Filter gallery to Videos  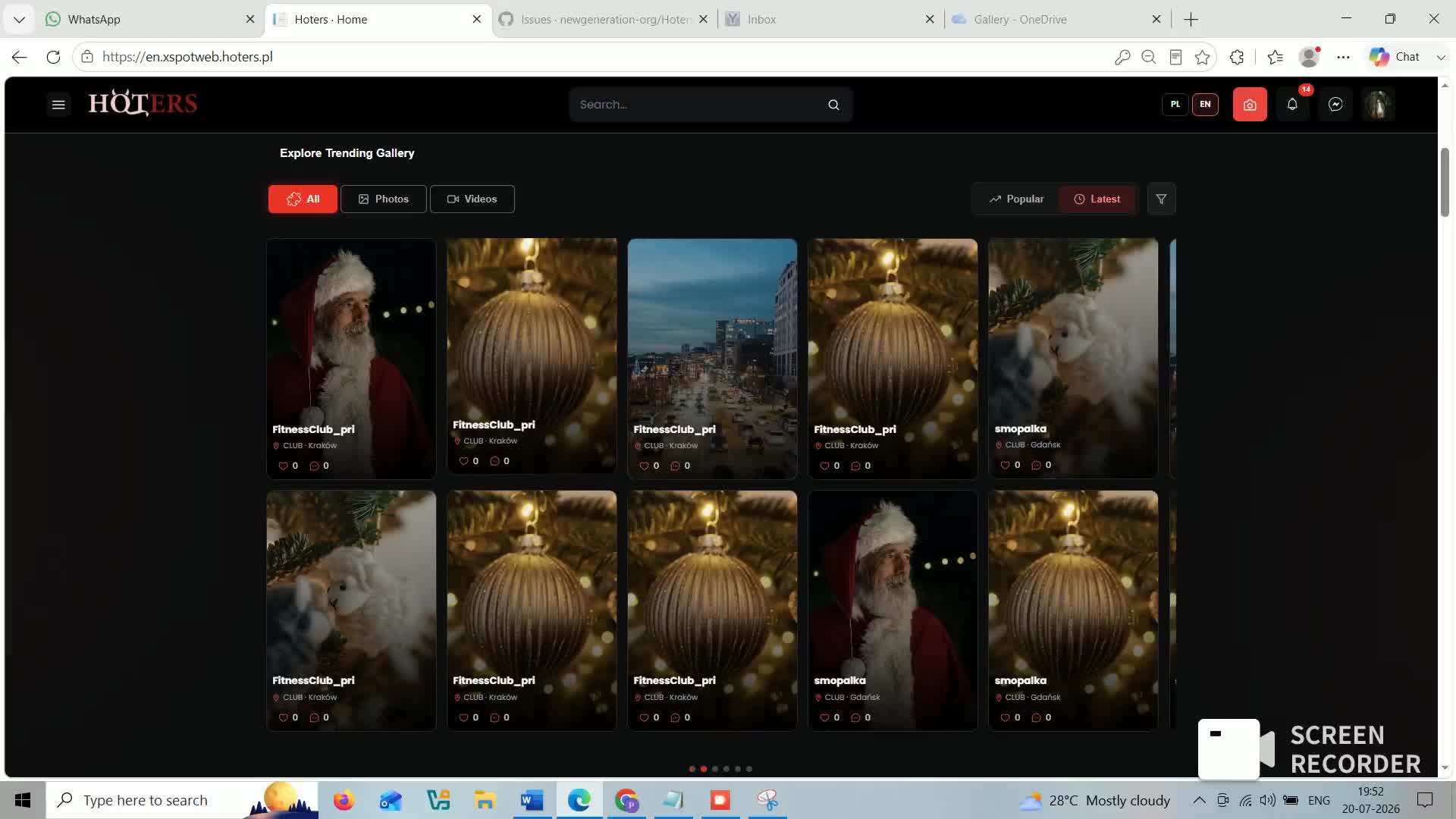(472, 199)
